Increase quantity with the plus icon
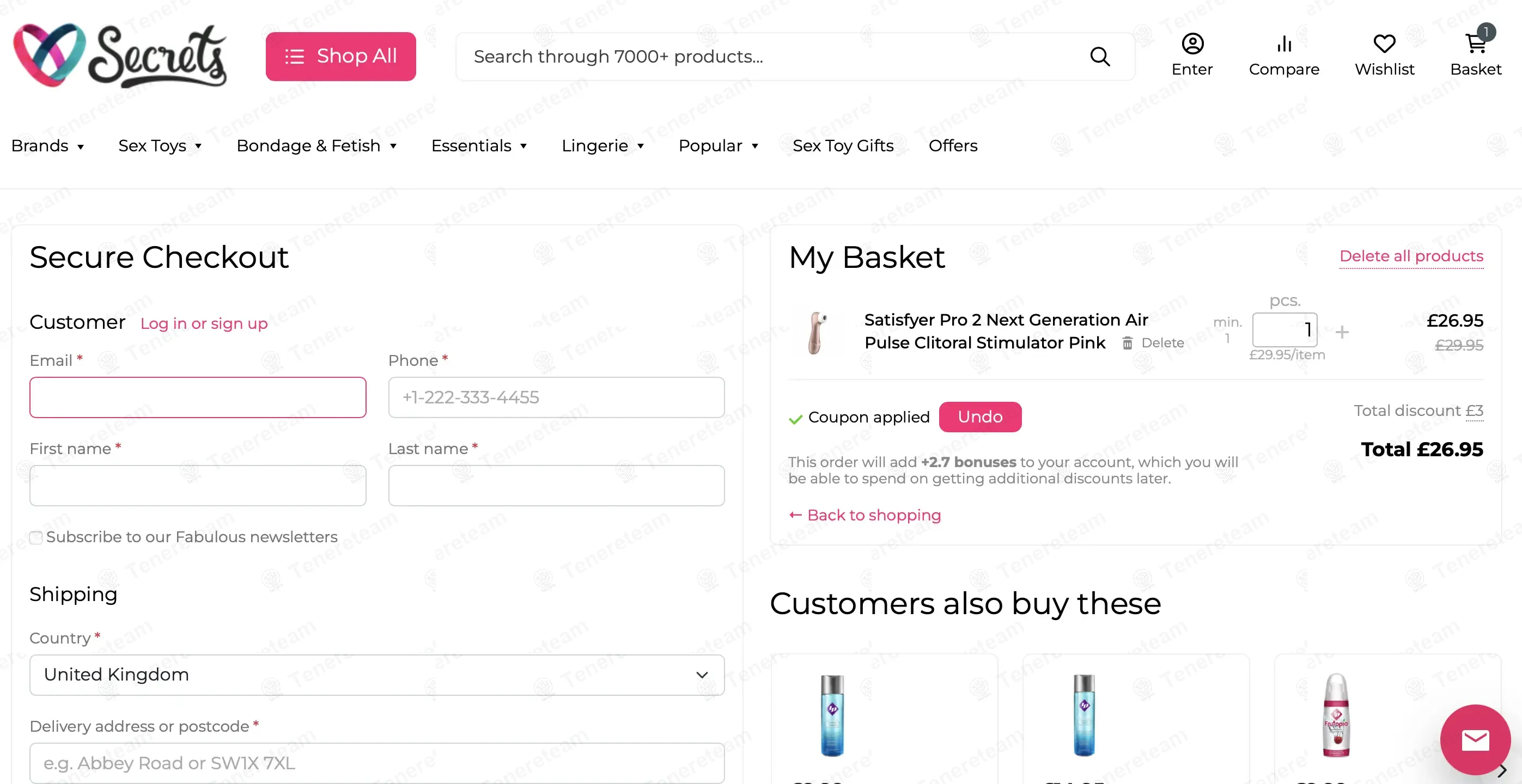Viewport: 1522px width, 784px height. [x=1342, y=332]
